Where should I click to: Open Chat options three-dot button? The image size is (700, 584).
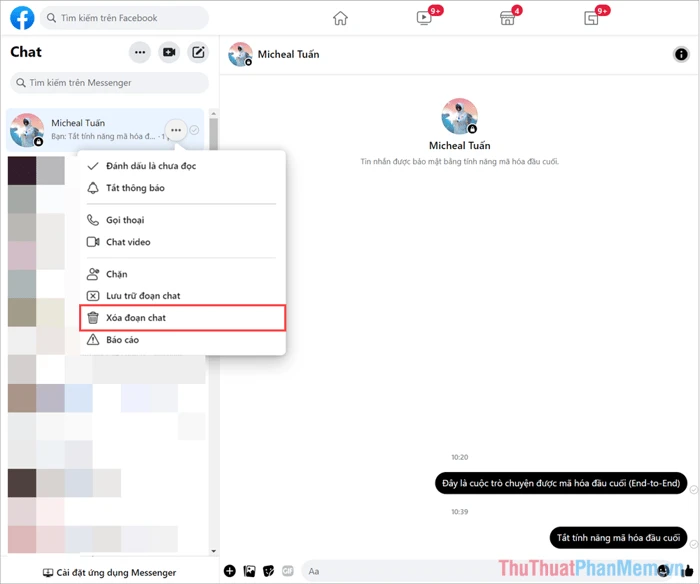pos(140,52)
